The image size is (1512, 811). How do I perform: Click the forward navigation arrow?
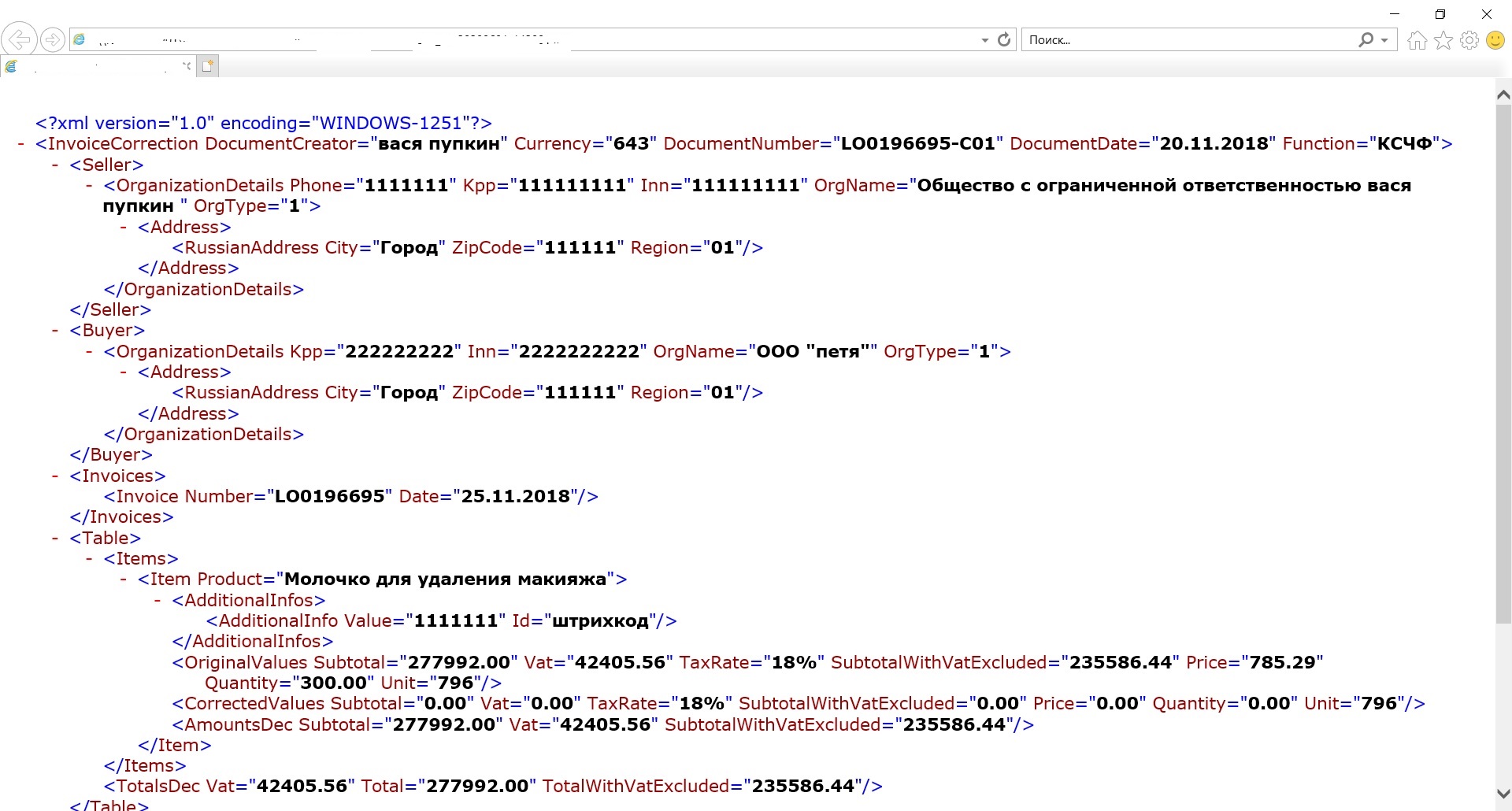tap(51, 39)
